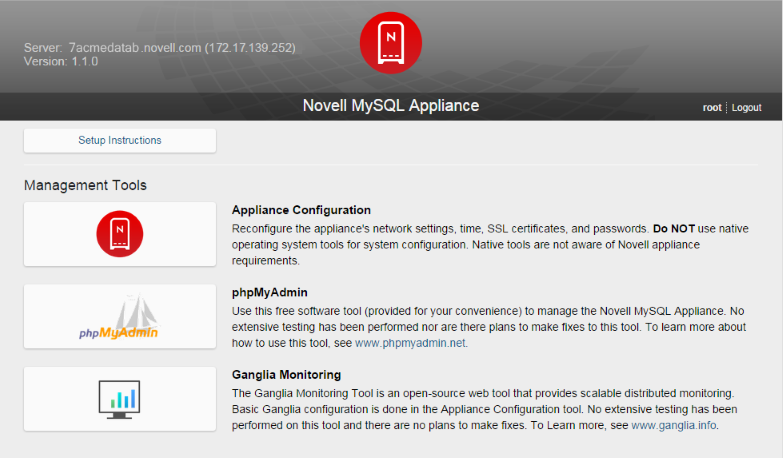The image size is (783, 458).
Task: Click the Novell MySQL Appliance title
Action: pyautogui.click(x=391, y=105)
